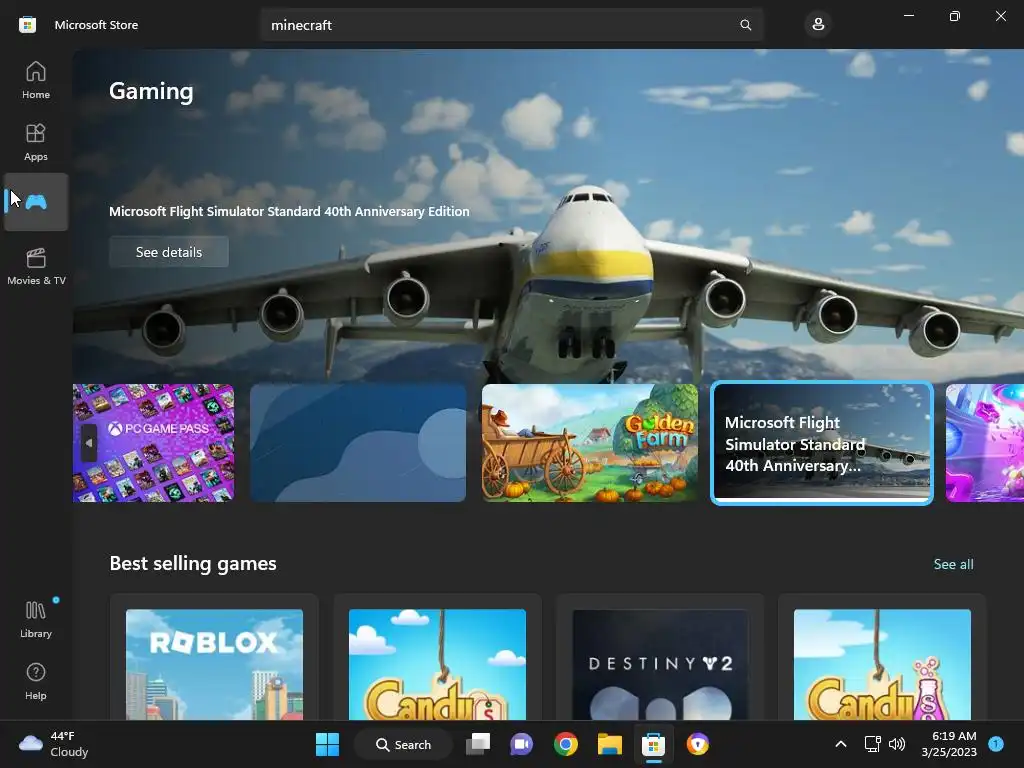Open the Brave browser taskbar icon

[x=697, y=744]
